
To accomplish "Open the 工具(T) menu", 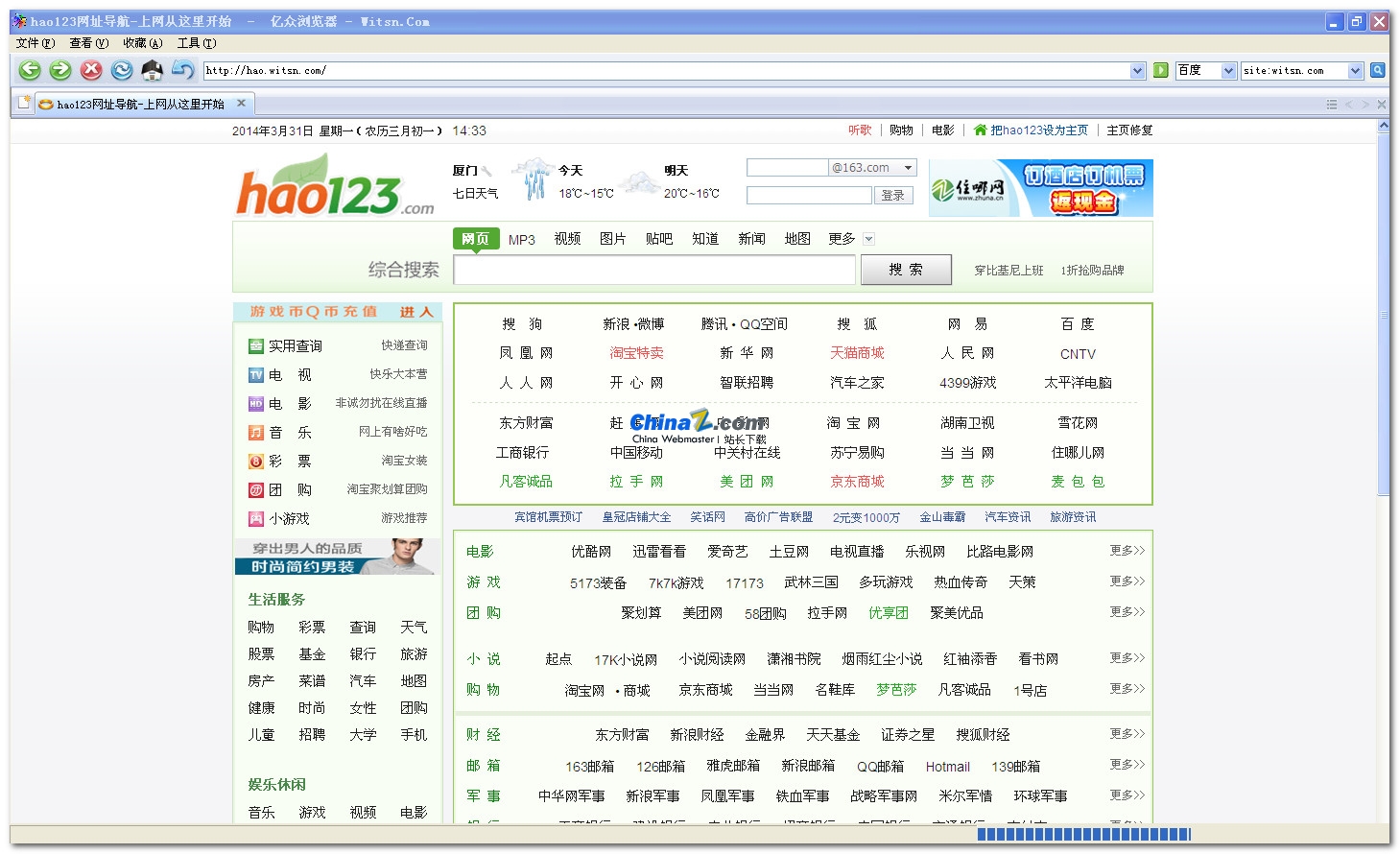I will pyautogui.click(x=197, y=43).
